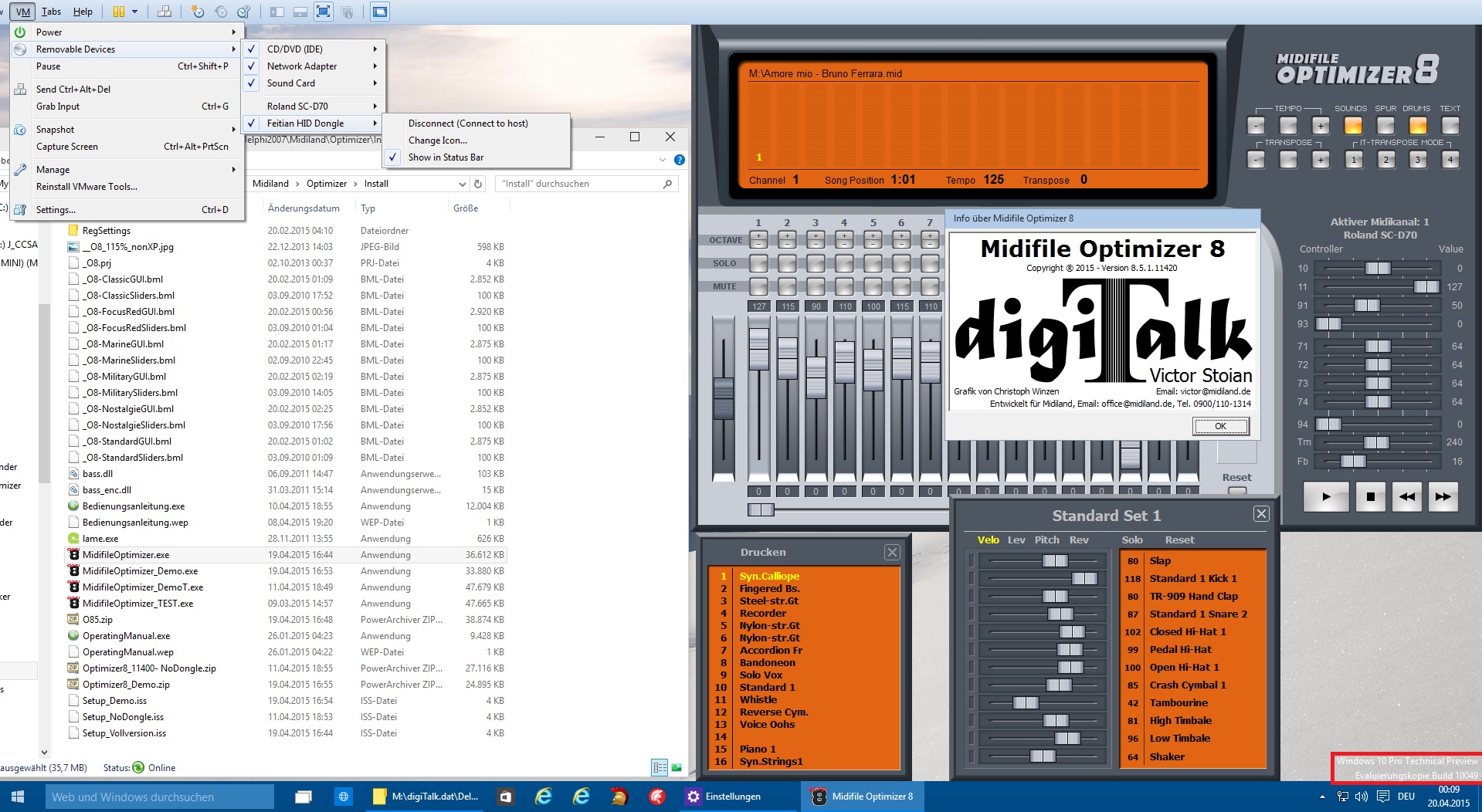Image resolution: width=1482 pixels, height=812 pixels.
Task: Close the Drucken panel
Action: click(x=892, y=552)
